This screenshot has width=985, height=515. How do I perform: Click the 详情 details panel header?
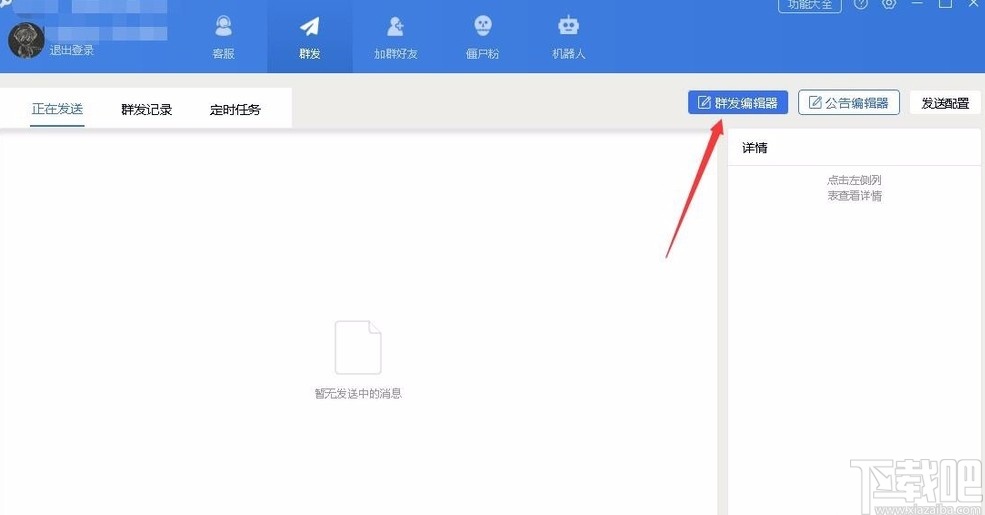[754, 148]
